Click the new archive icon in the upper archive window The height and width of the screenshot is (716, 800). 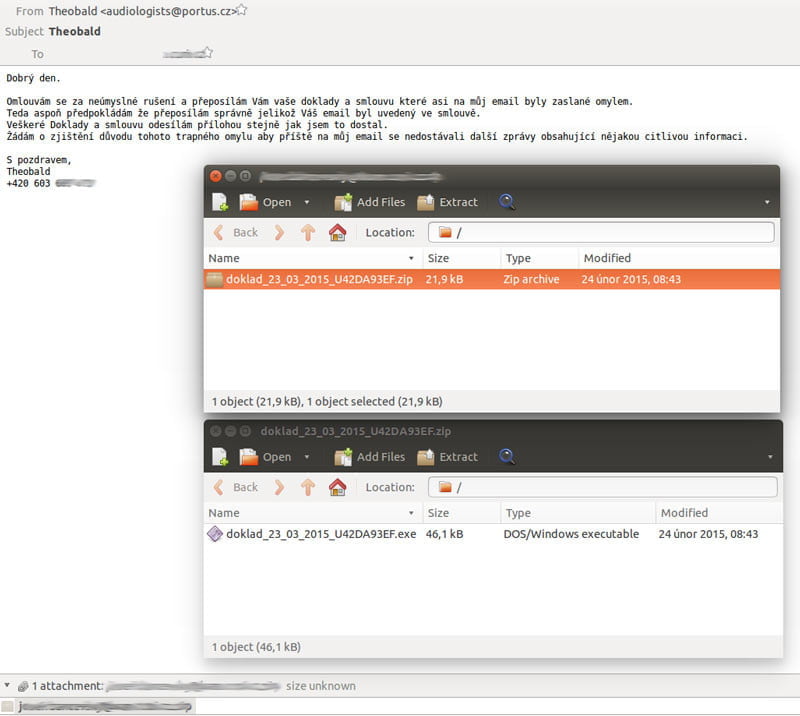221,202
